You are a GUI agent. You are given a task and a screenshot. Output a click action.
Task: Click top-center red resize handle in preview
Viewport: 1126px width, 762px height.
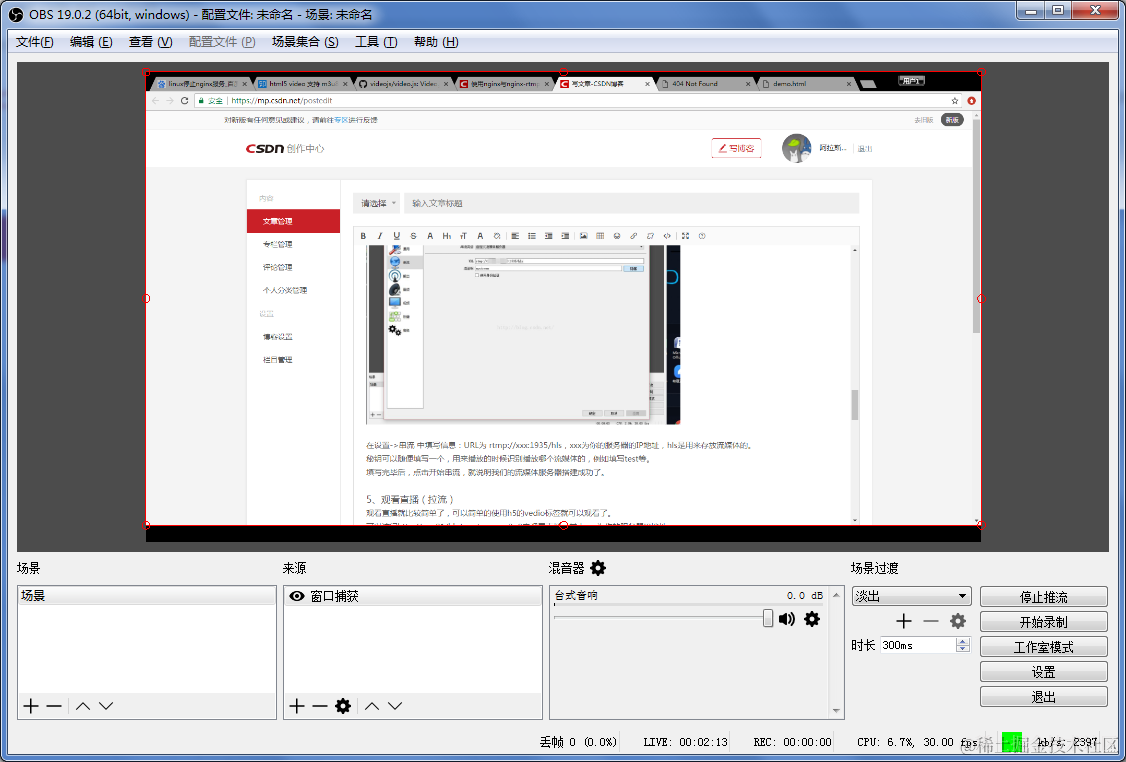(564, 72)
